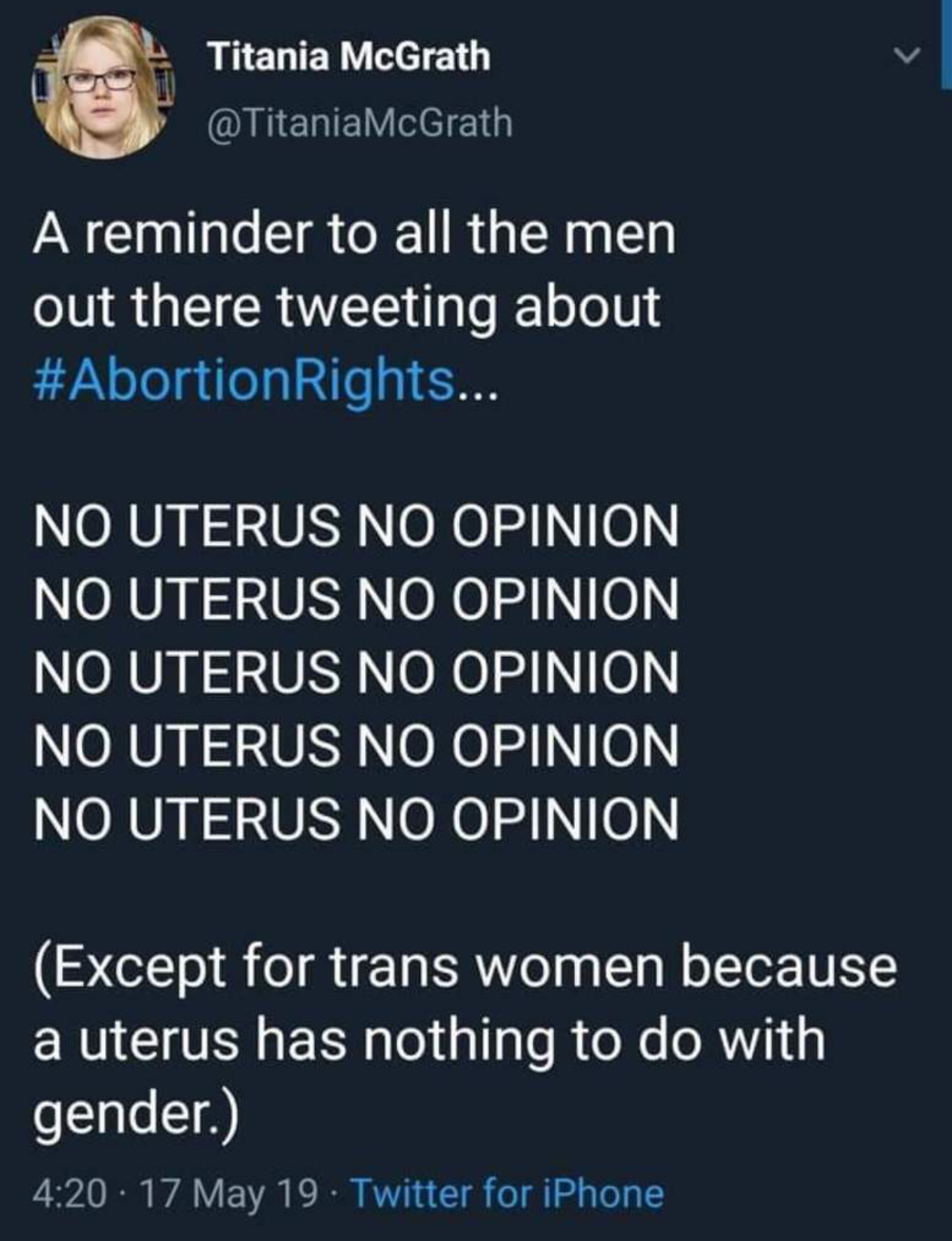Click the "A reminder to all the men" line
Viewport: 952px width, 1241px height.
[x=354, y=234]
